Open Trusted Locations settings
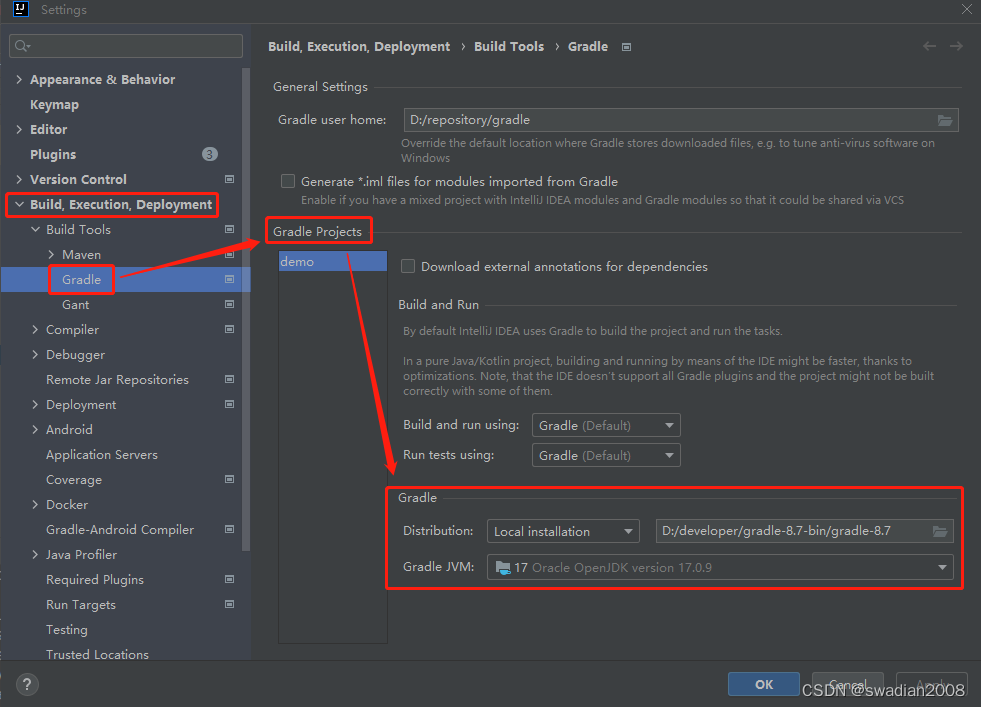 (98, 654)
